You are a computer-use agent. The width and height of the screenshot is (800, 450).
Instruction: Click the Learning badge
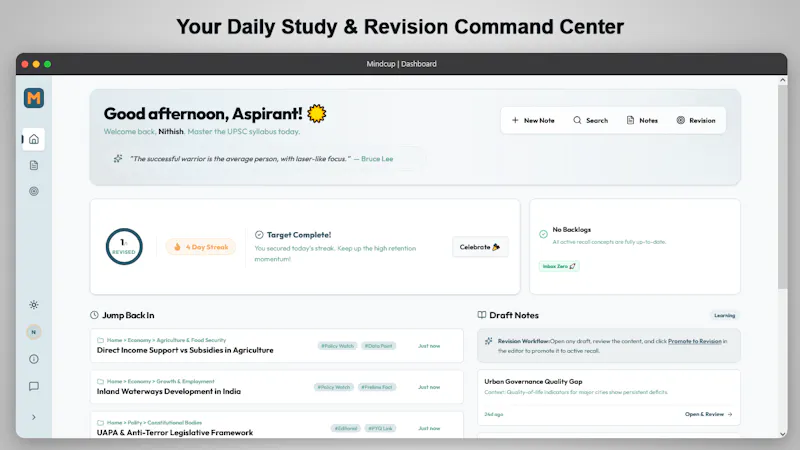point(724,315)
